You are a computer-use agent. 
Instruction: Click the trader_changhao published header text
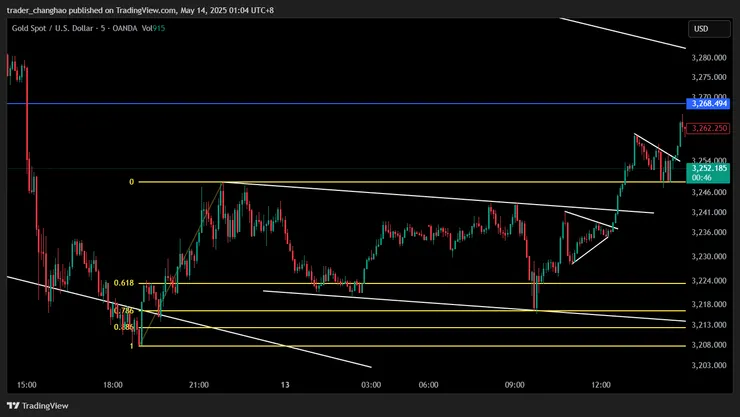(x=140, y=10)
